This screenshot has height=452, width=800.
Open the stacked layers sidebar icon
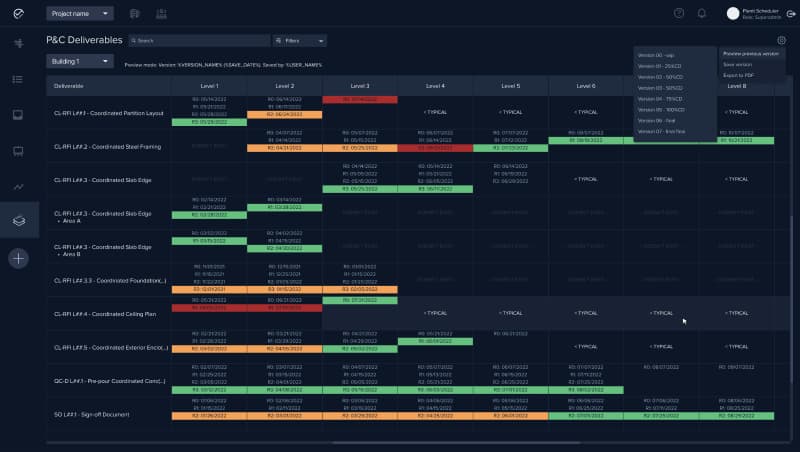click(18, 220)
